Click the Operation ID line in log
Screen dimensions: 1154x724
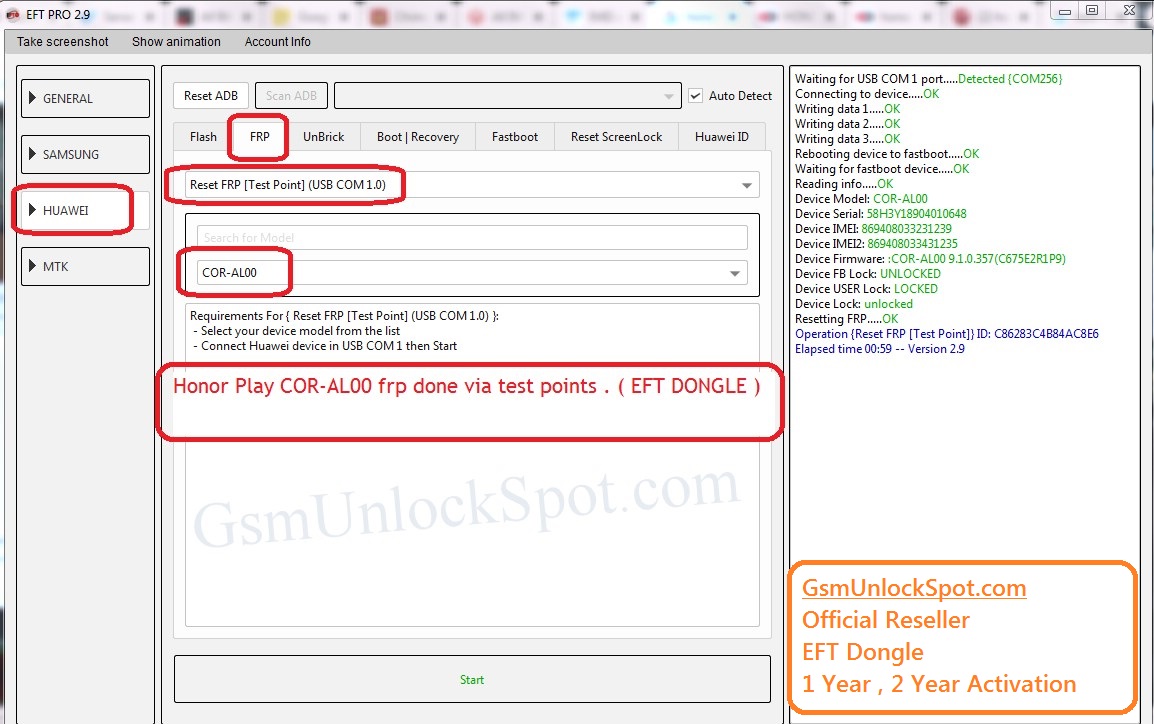click(x=946, y=334)
